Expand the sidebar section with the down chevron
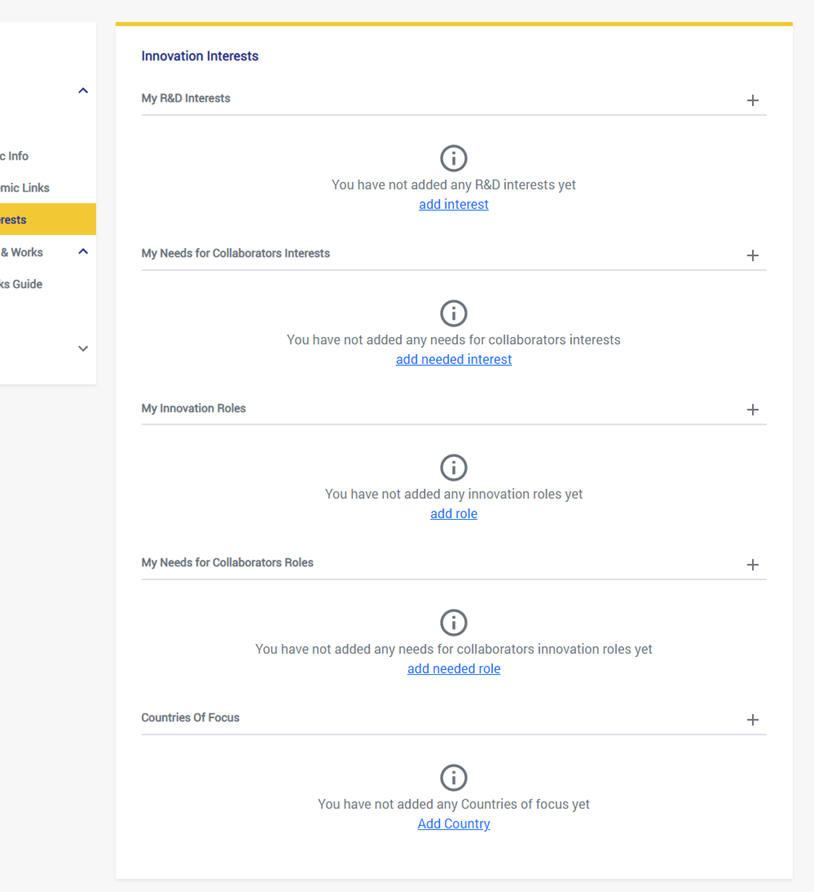814x892 pixels. (x=83, y=349)
